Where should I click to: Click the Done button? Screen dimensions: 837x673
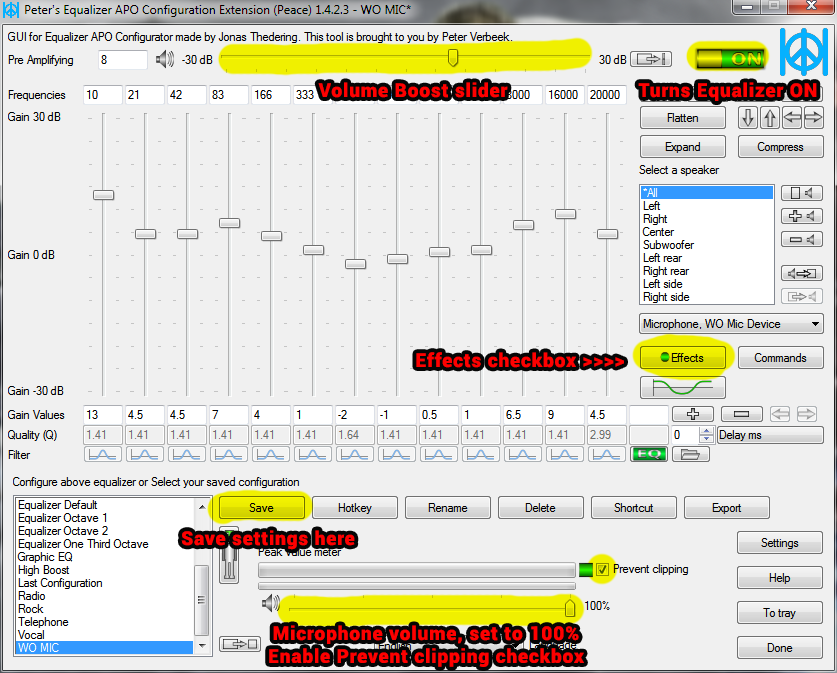coord(779,647)
